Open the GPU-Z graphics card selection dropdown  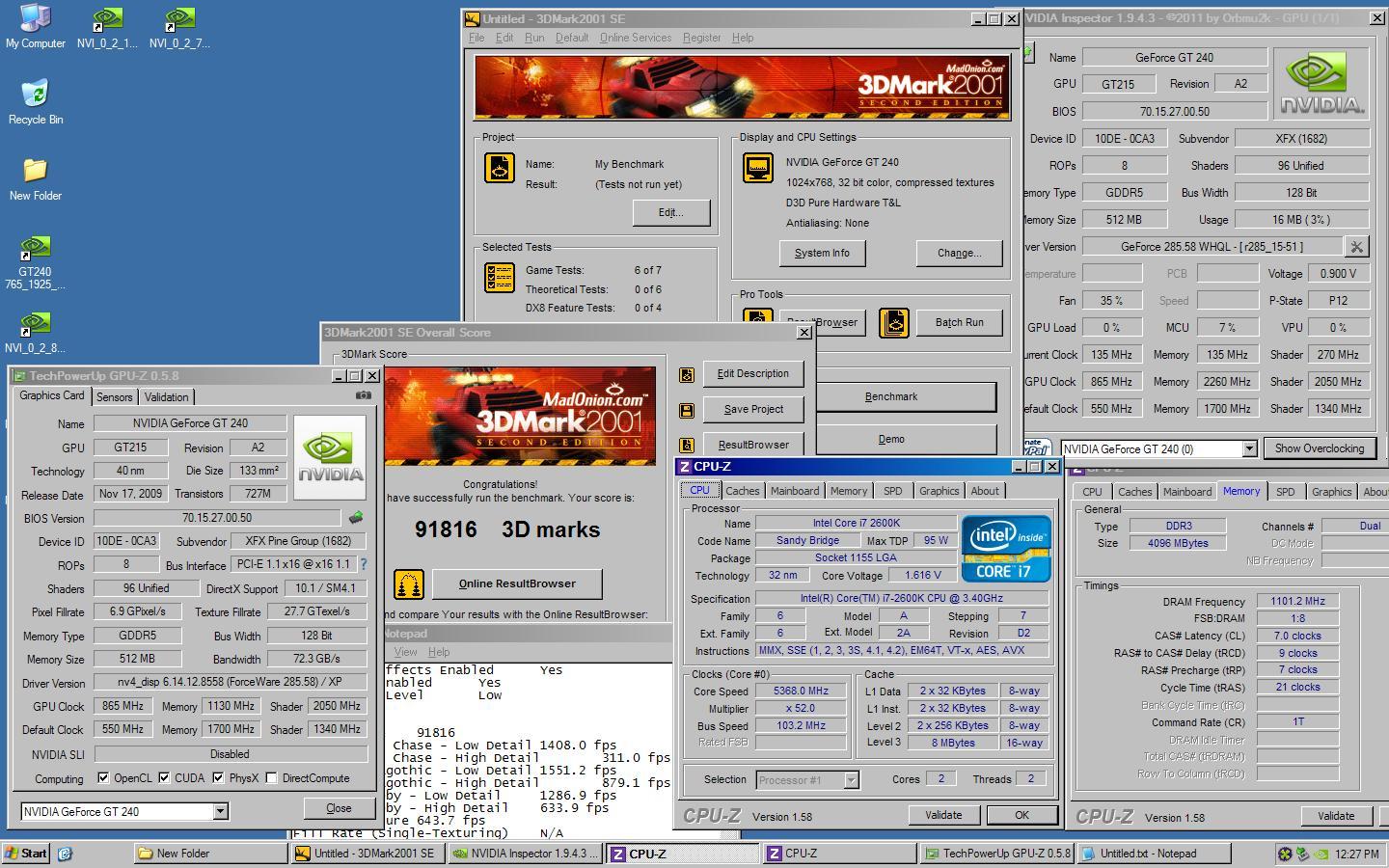click(220, 811)
